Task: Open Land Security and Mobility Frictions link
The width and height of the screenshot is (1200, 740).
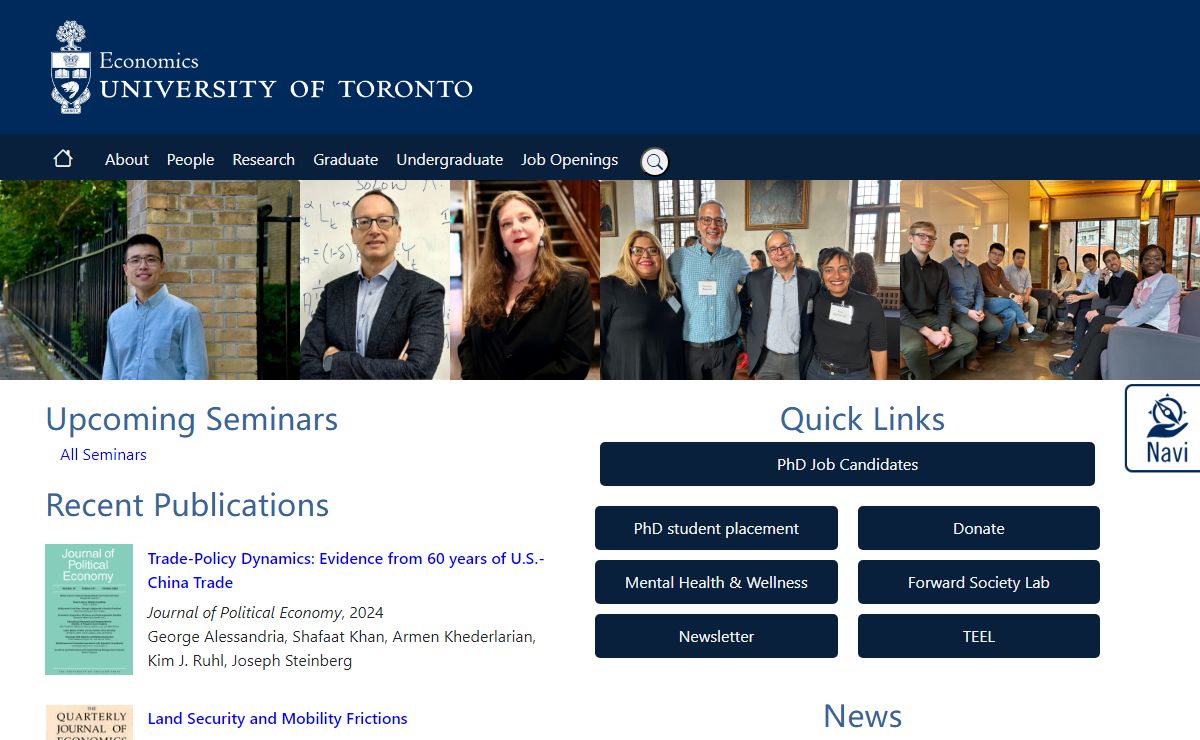Action: pyautogui.click(x=277, y=718)
